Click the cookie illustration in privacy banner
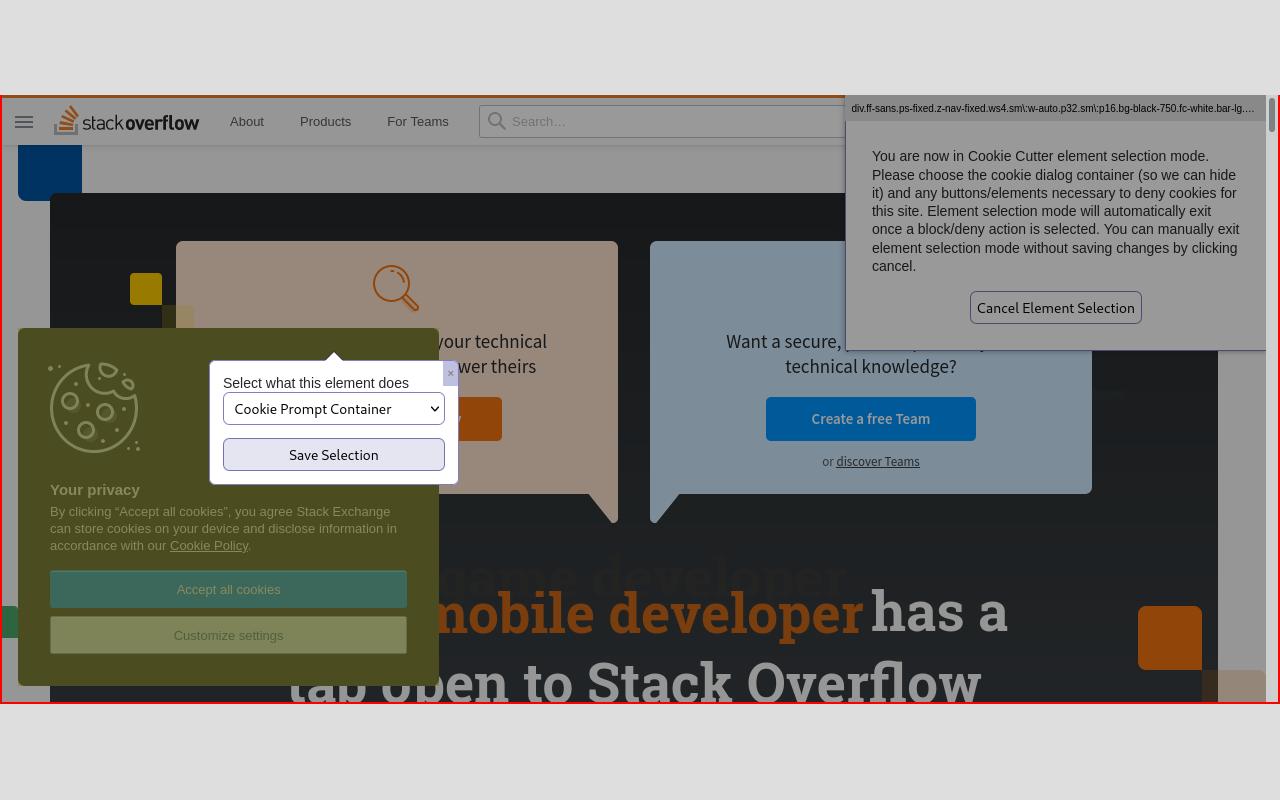Screen dimensions: 1280x800 pyautogui.click(x=94, y=407)
